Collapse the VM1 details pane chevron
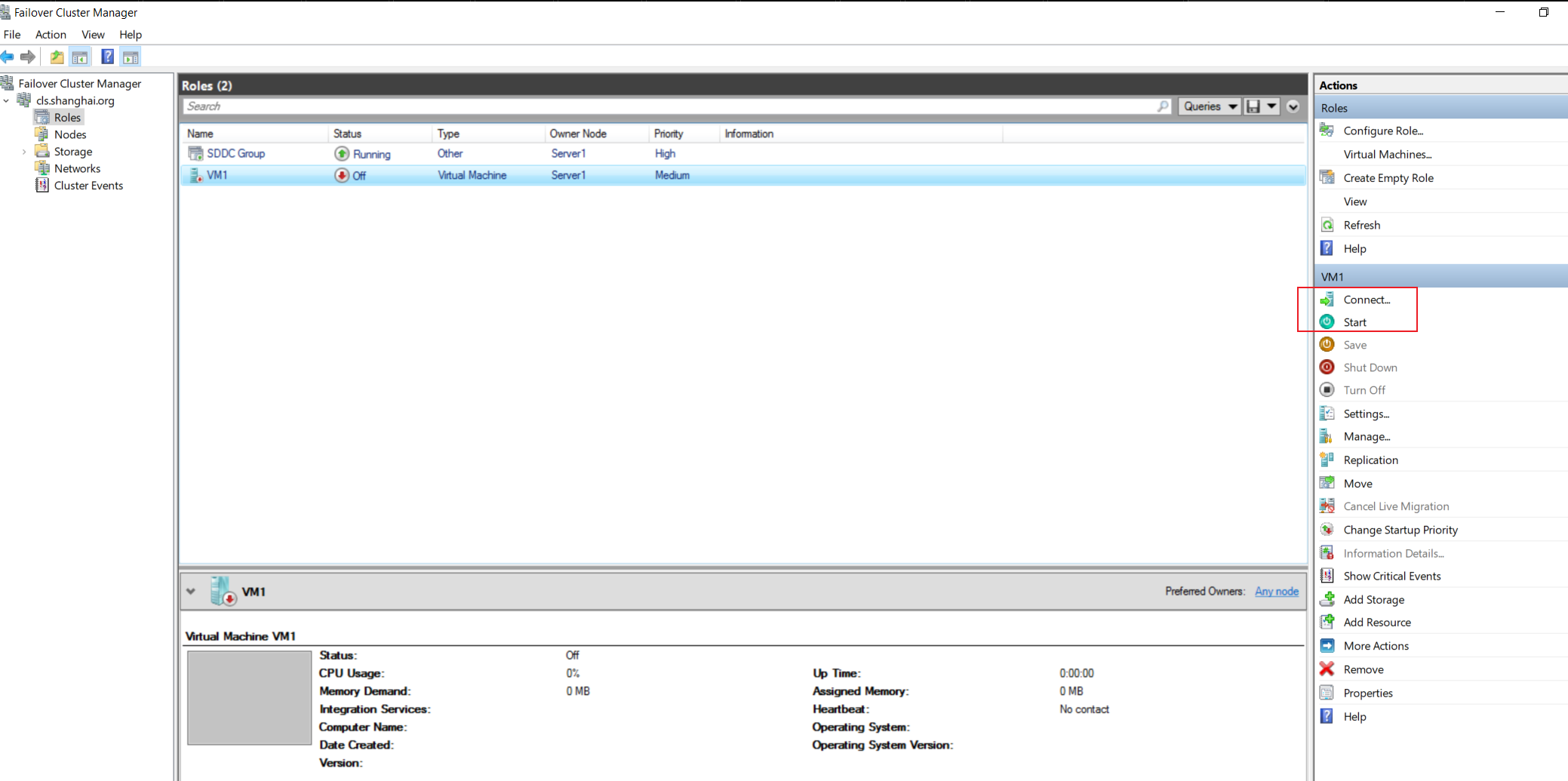The height and width of the screenshot is (781, 1568). (191, 592)
